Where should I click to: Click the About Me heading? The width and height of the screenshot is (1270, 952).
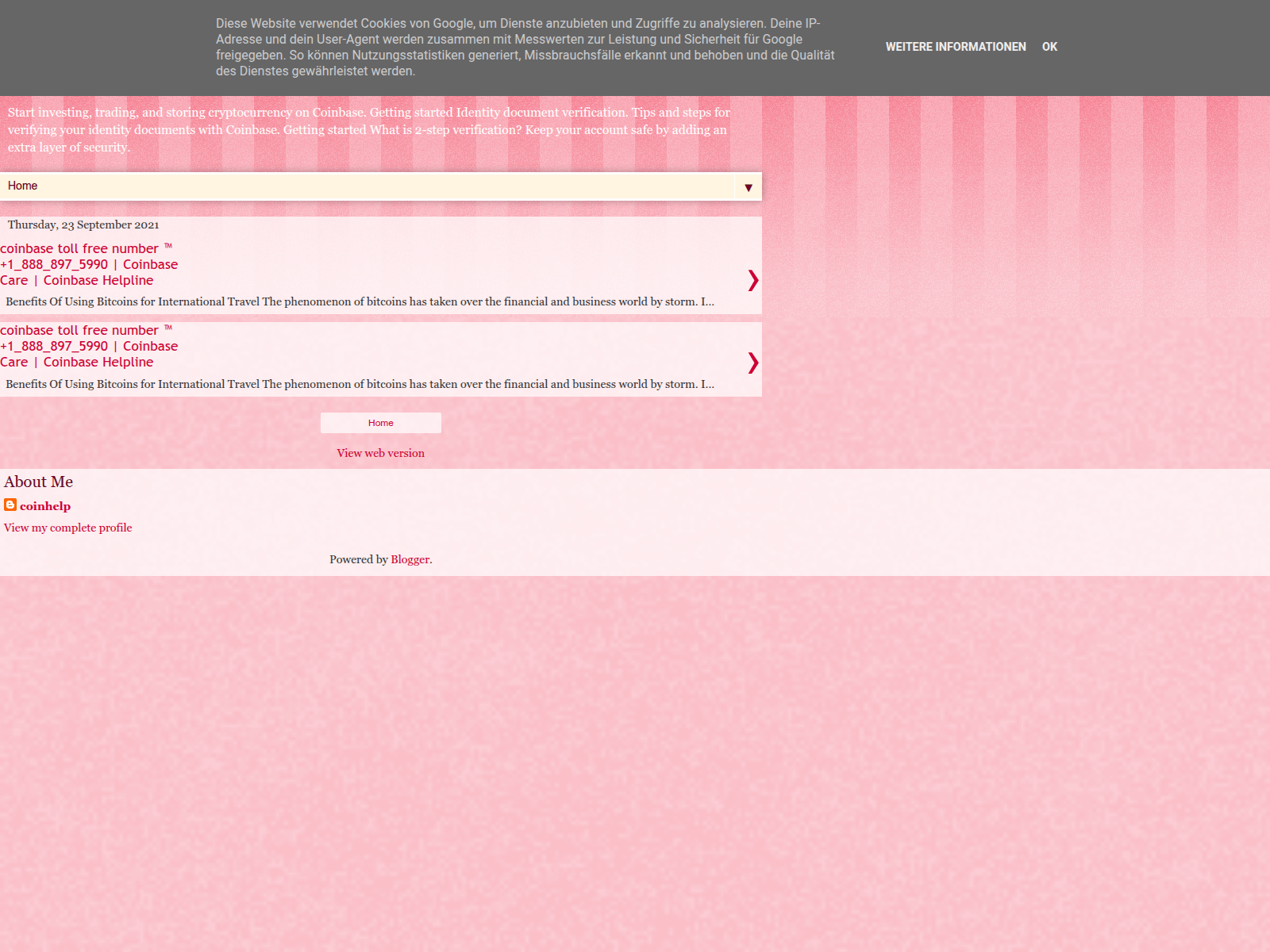[38, 482]
